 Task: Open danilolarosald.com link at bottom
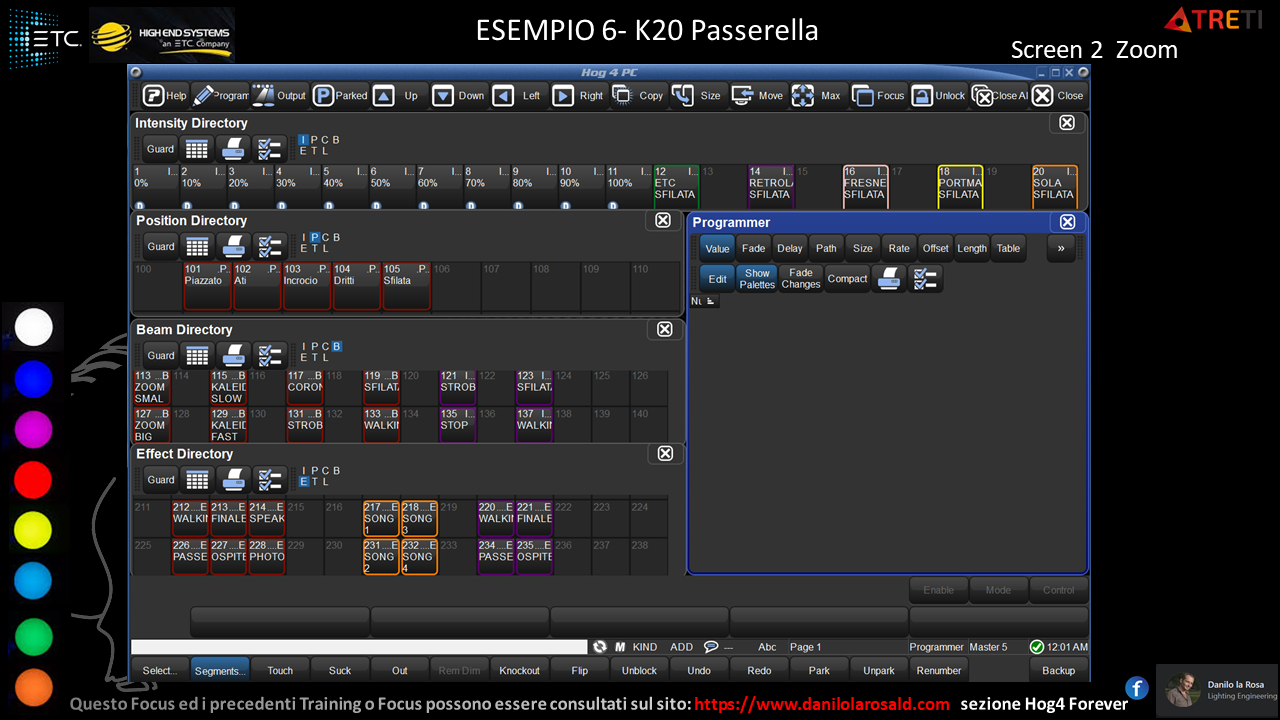(x=822, y=704)
